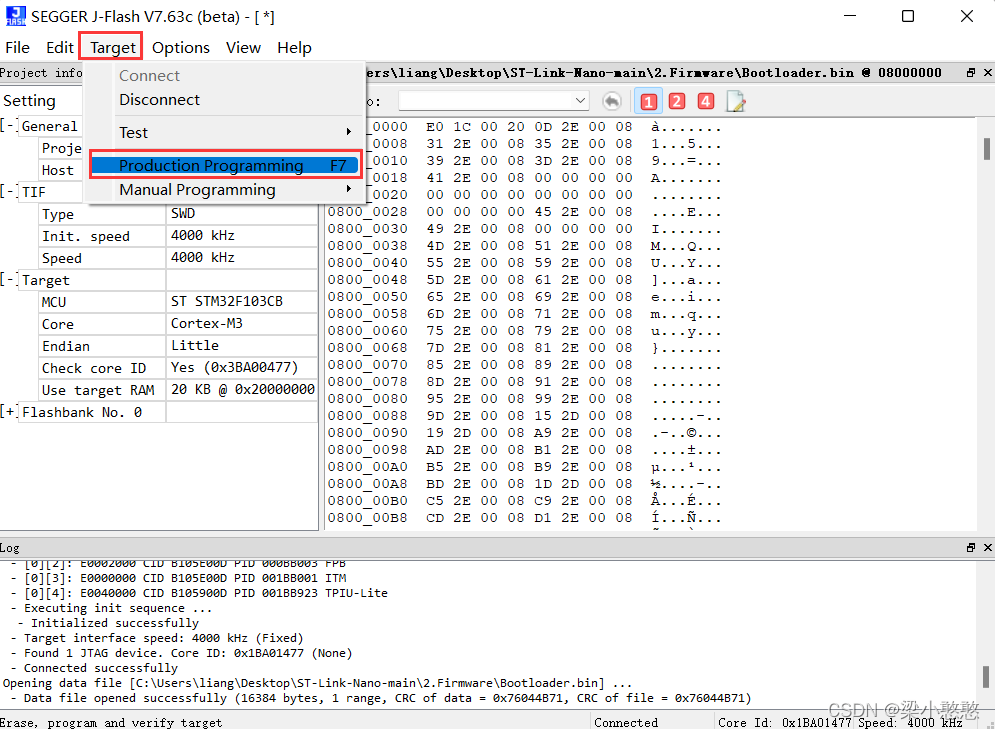Select the Speed 4000 kHz value
This screenshot has width=995, height=729.
tap(242, 258)
